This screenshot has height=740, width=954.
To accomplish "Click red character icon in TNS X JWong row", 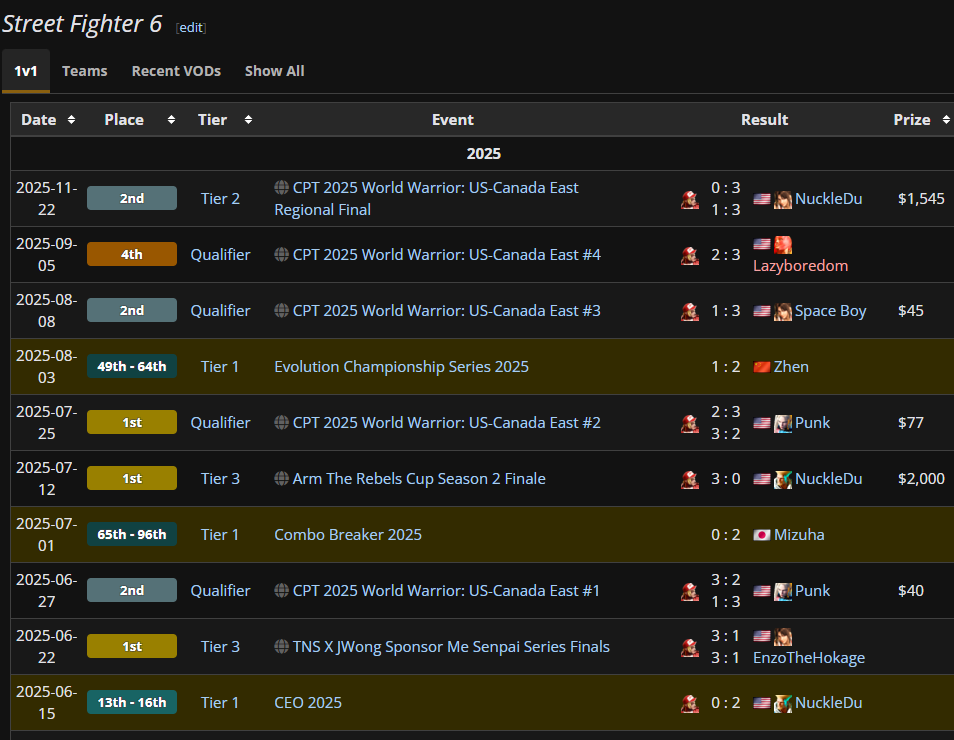I will (x=690, y=648).
